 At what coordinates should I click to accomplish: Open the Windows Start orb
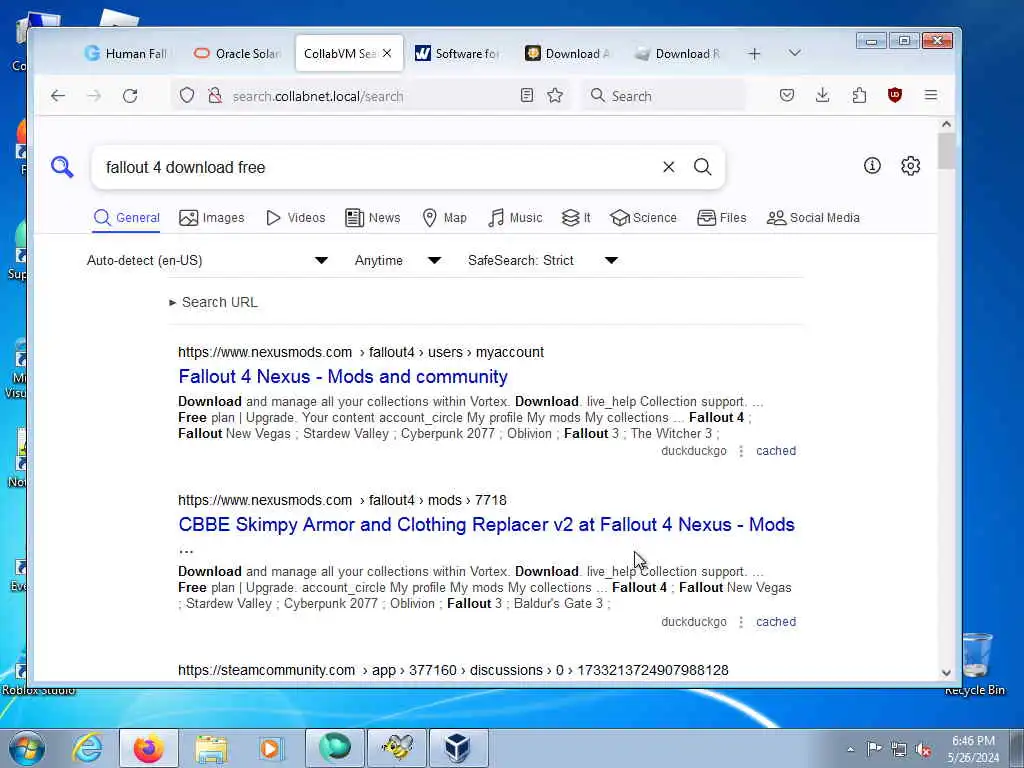pos(27,748)
